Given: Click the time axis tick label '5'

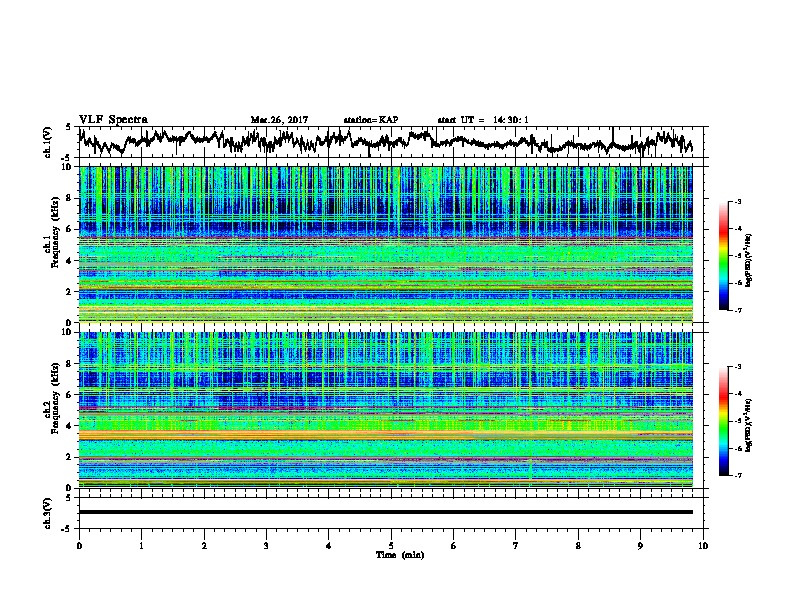Looking at the screenshot, I should coord(391,546).
